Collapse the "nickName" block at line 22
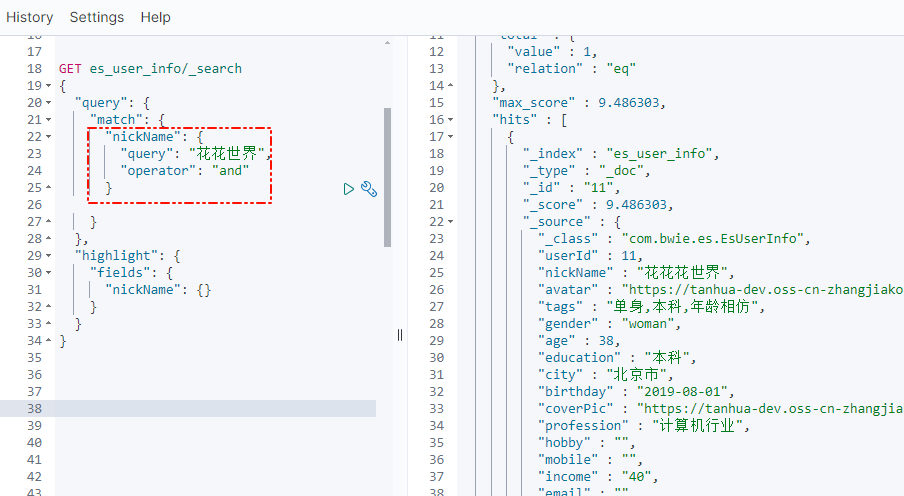The width and height of the screenshot is (904, 496). [x=48, y=137]
